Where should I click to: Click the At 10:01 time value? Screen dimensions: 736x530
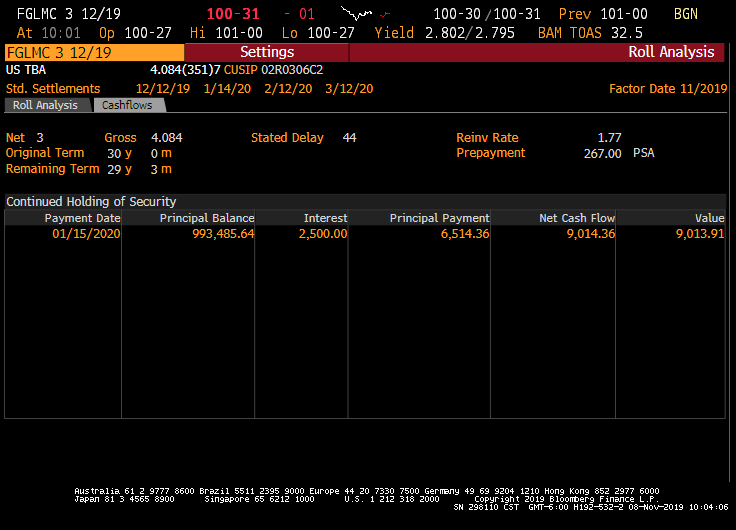pyautogui.click(x=61, y=33)
